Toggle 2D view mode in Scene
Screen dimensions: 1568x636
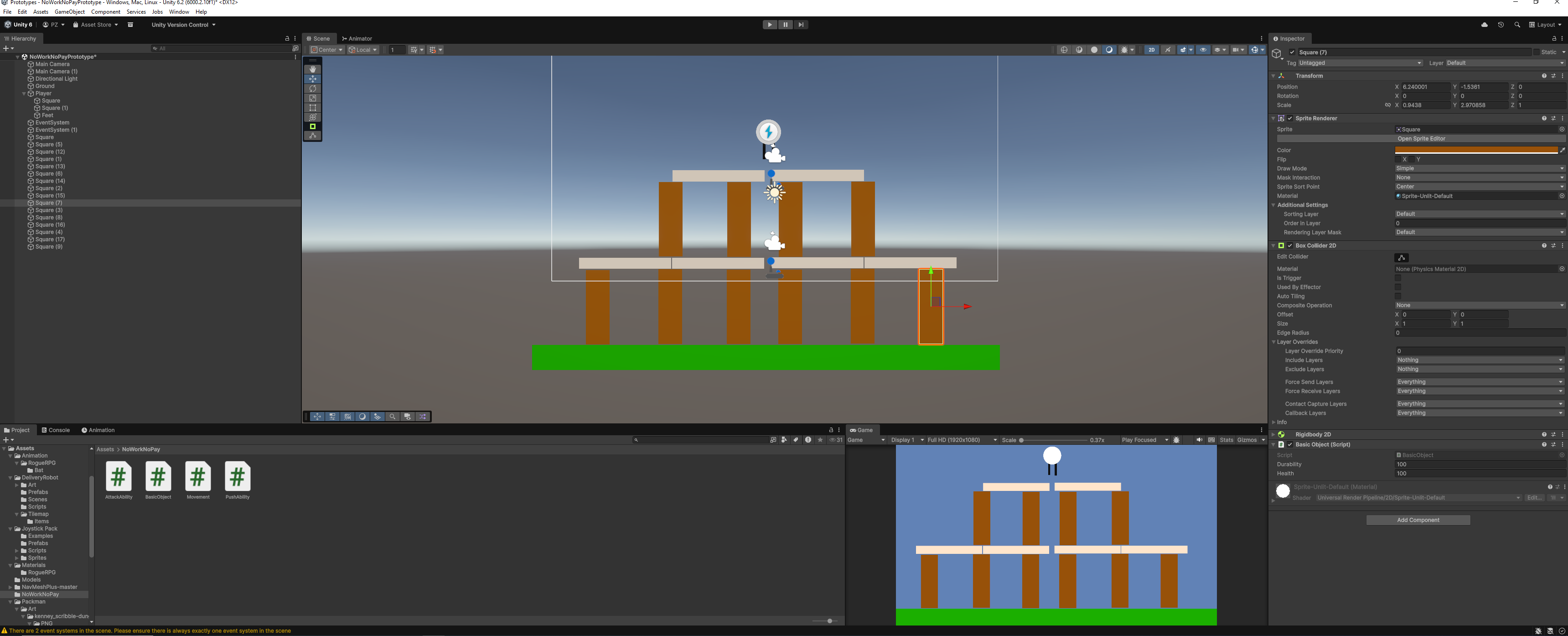pos(1151,50)
